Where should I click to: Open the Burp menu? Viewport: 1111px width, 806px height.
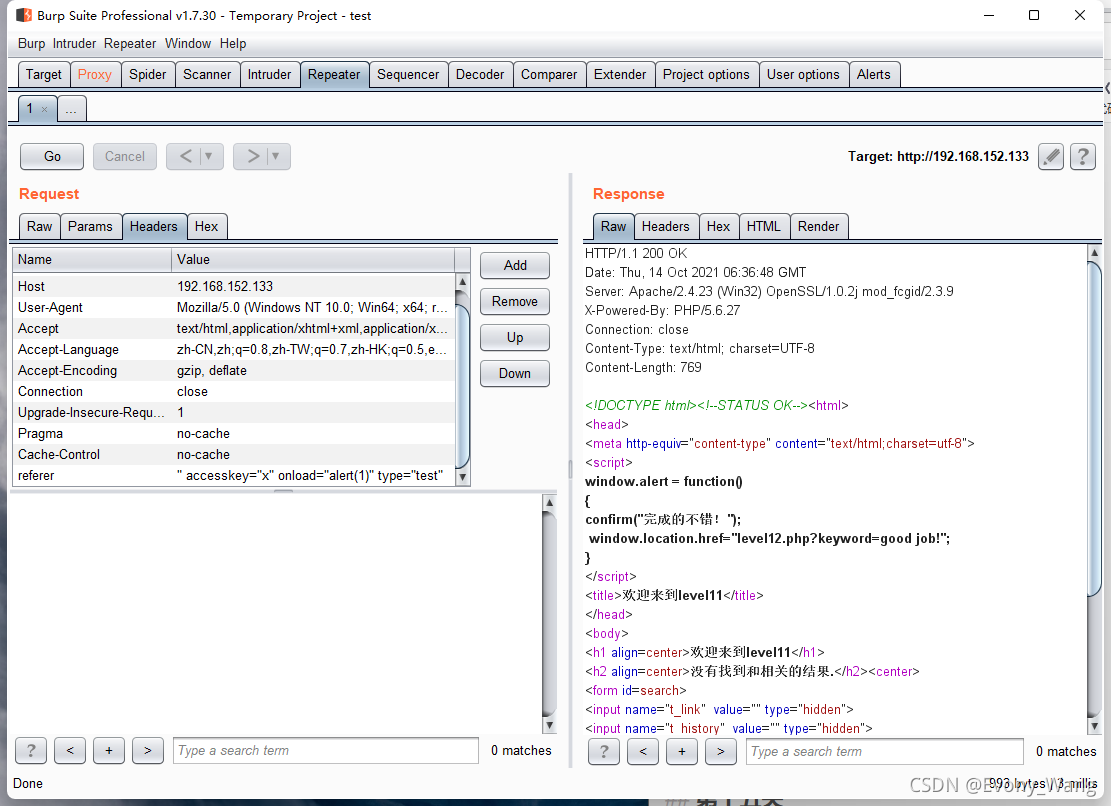click(31, 44)
